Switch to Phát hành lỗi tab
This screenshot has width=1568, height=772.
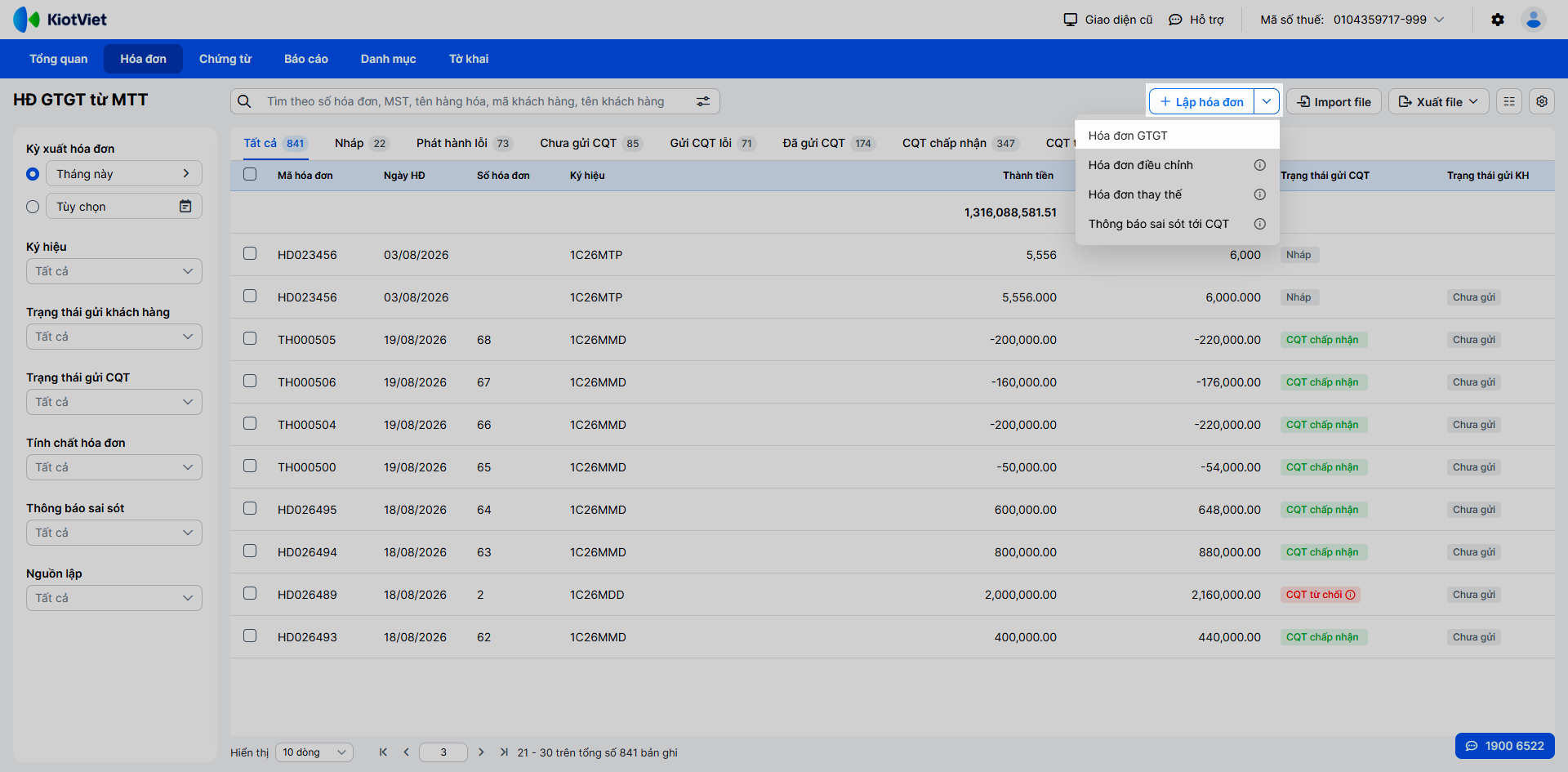coord(464,143)
